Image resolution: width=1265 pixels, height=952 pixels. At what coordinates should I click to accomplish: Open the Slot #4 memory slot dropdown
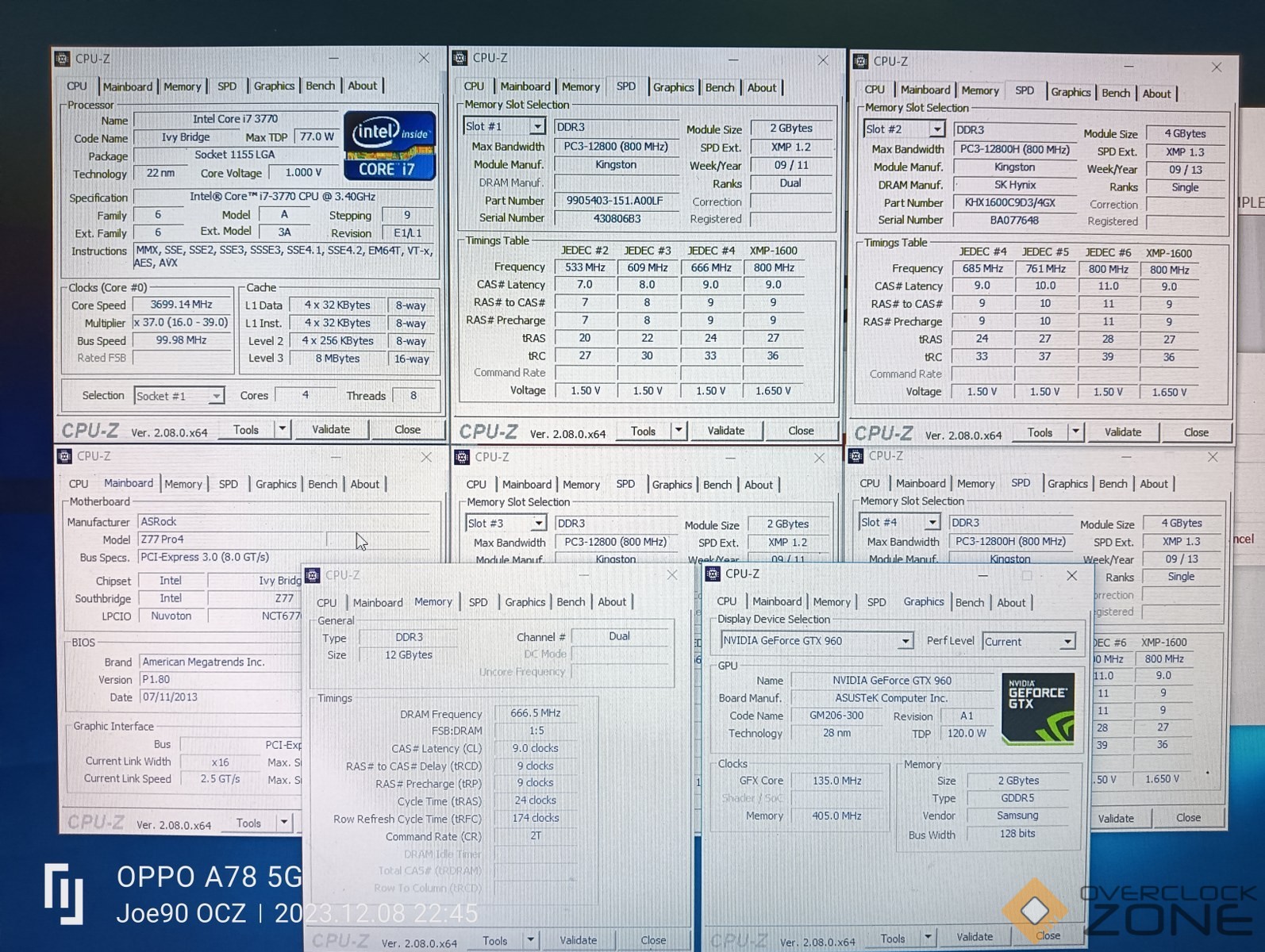(x=932, y=522)
